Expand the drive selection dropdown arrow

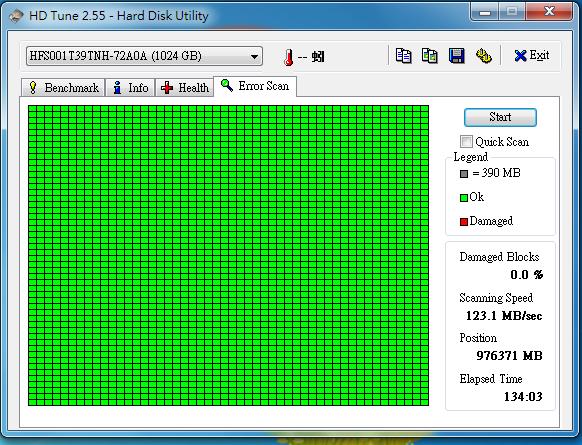[254, 57]
